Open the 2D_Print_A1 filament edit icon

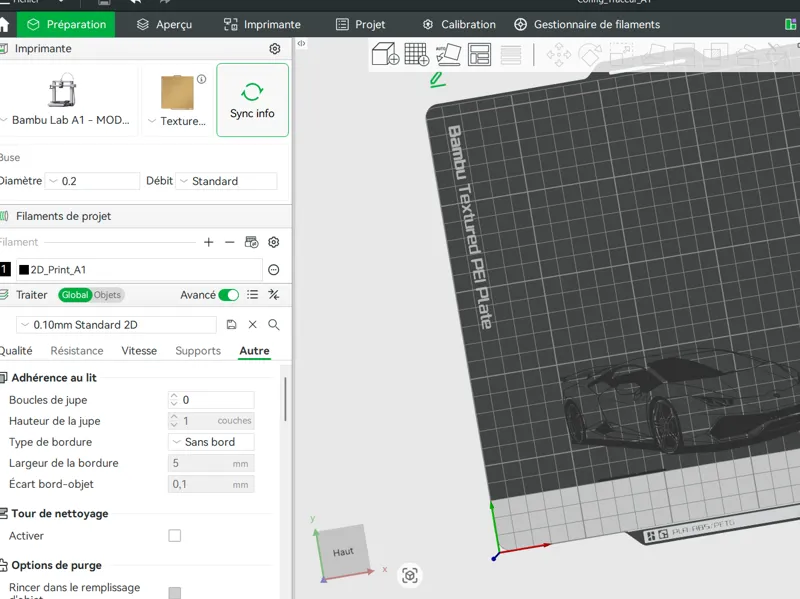[273, 270]
